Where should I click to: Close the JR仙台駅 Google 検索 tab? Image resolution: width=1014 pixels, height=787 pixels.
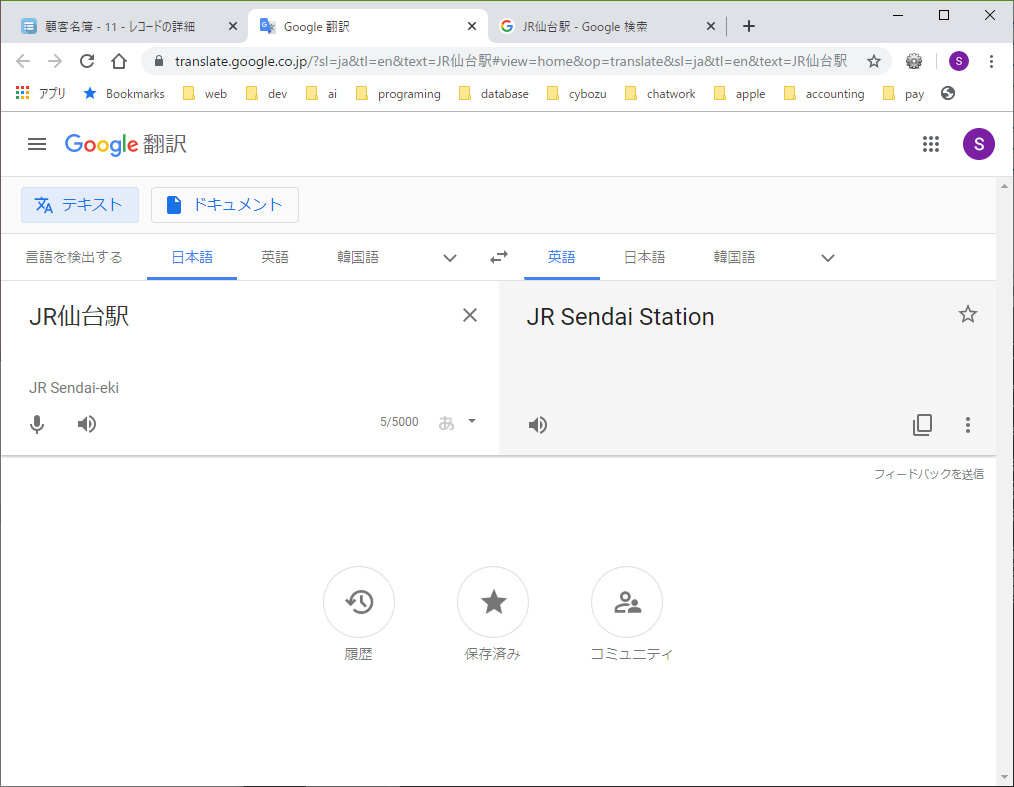coord(711,26)
